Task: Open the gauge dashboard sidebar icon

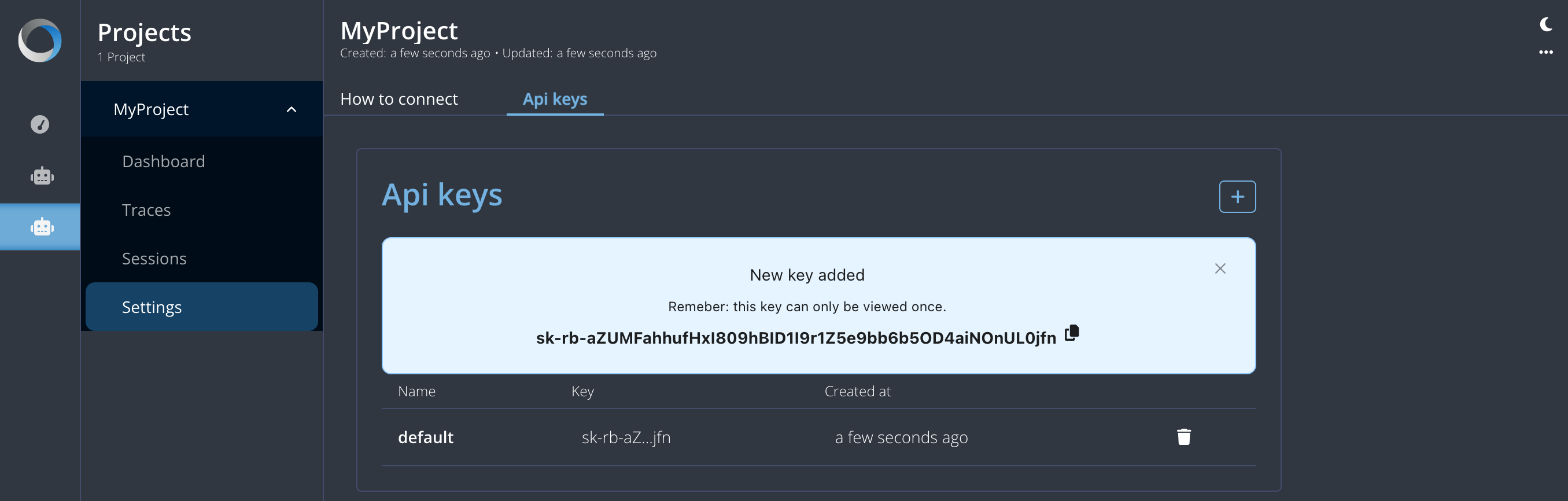Action: click(40, 124)
